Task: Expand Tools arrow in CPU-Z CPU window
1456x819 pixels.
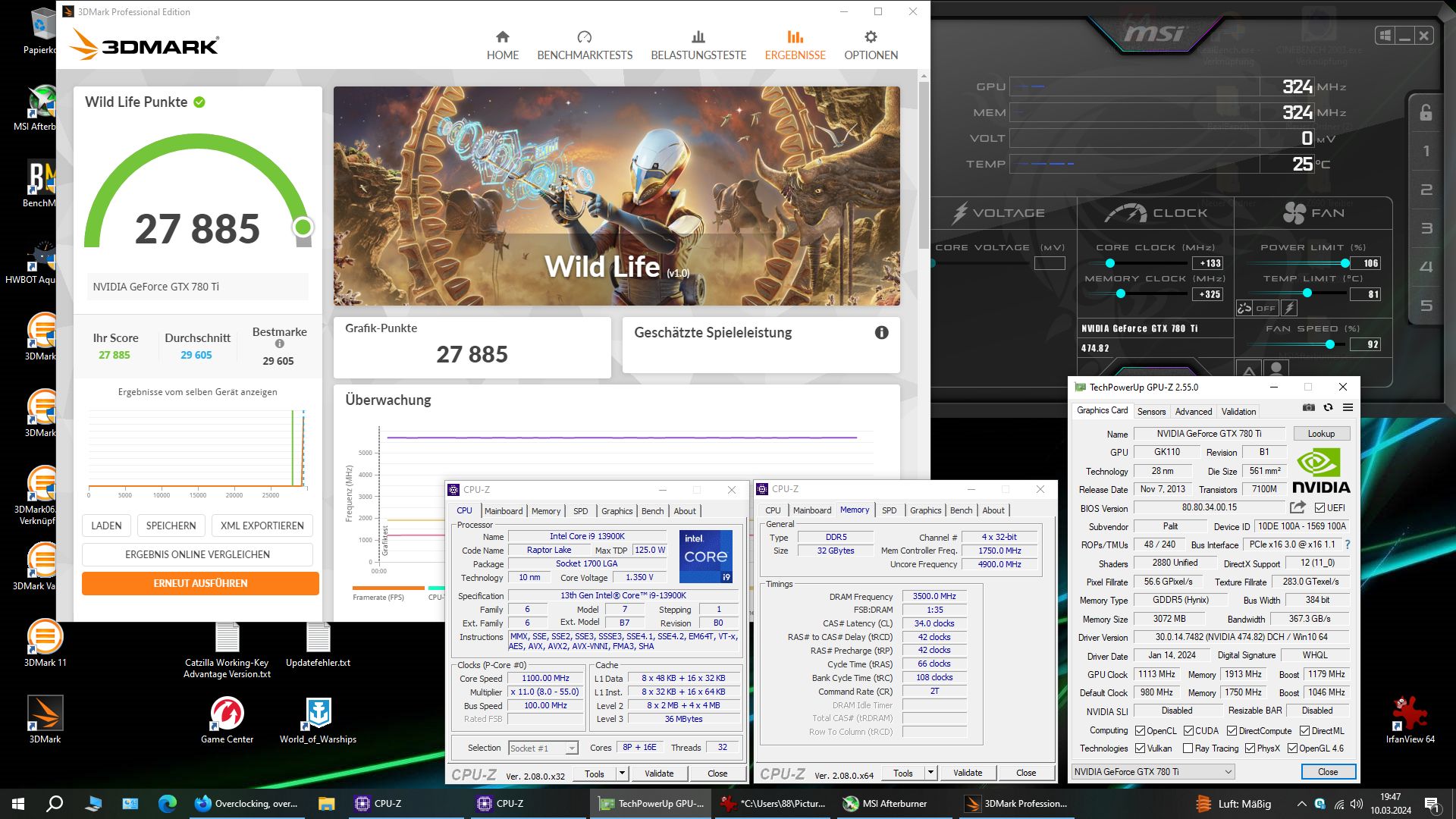Action: pyautogui.click(x=622, y=773)
